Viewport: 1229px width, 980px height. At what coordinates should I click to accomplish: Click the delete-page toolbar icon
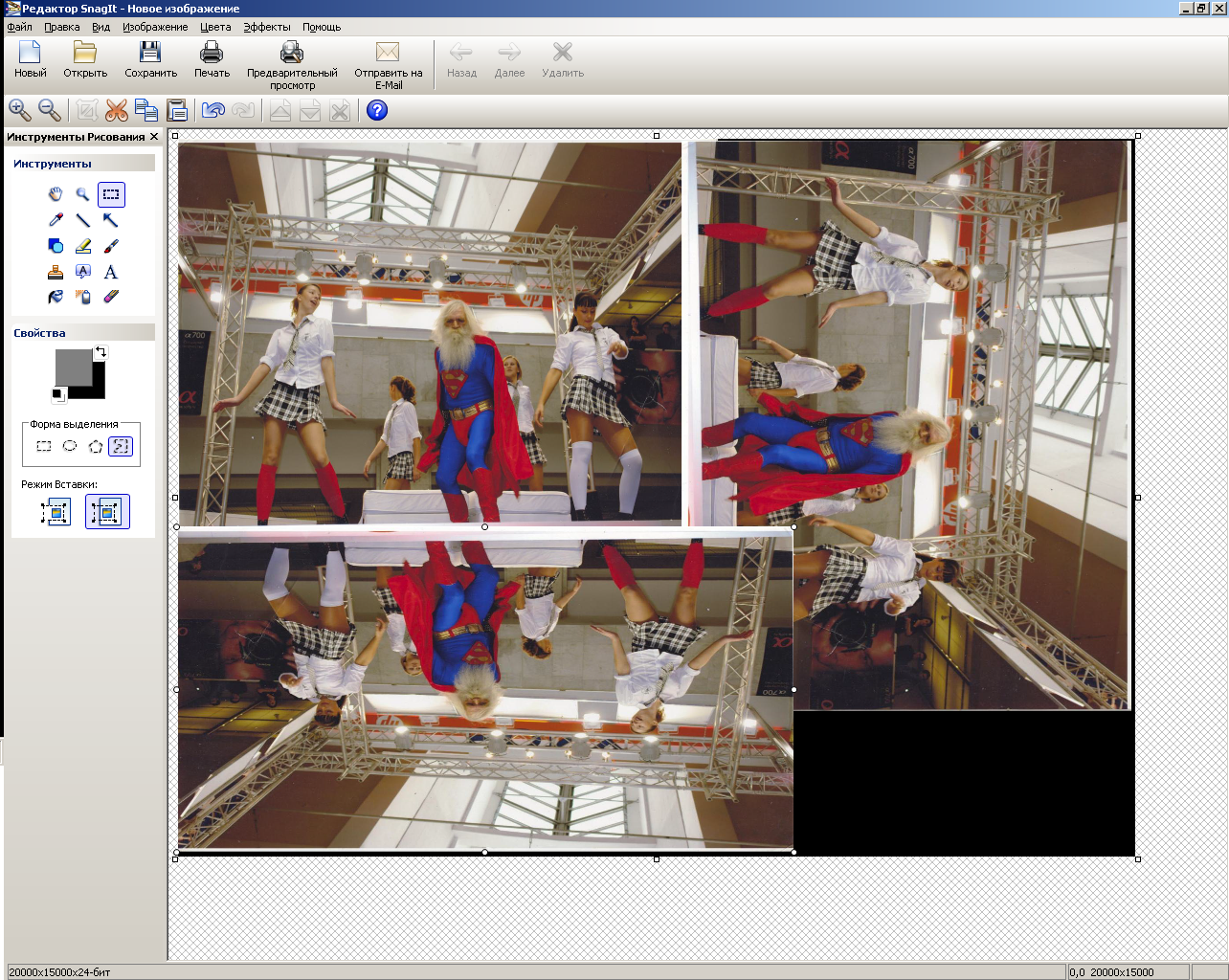pyautogui.click(x=340, y=111)
